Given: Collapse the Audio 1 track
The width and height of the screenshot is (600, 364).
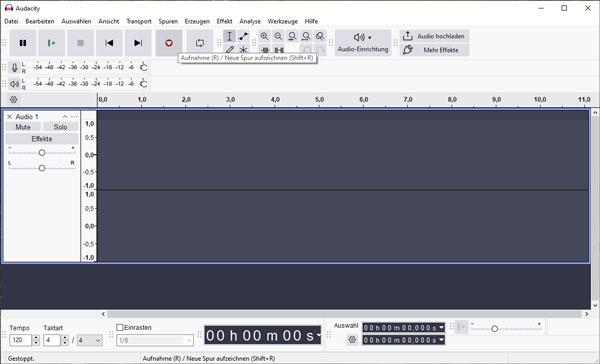Looking at the screenshot, I should point(65,117).
